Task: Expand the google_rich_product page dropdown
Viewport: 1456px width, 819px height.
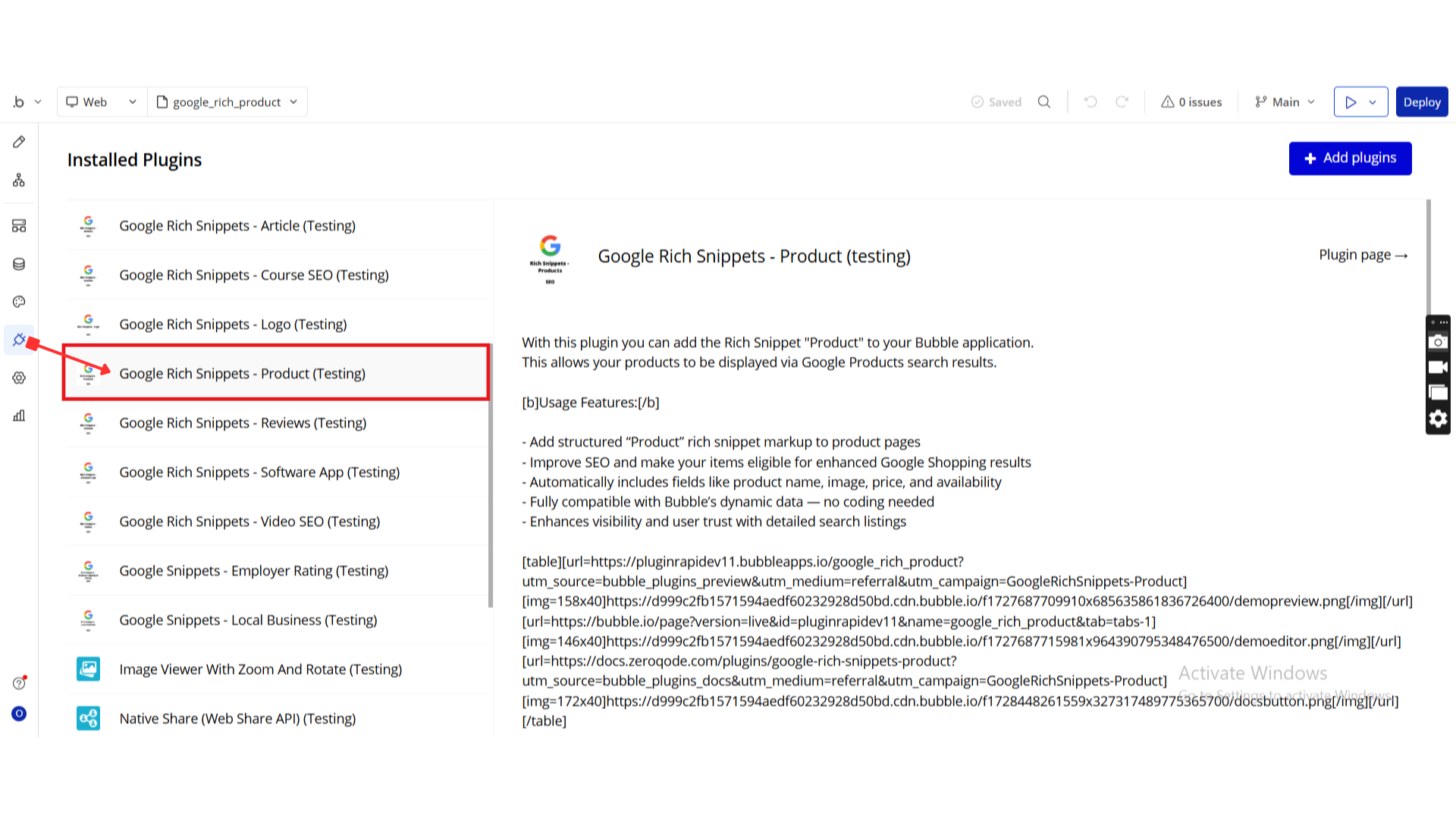Action: [227, 102]
